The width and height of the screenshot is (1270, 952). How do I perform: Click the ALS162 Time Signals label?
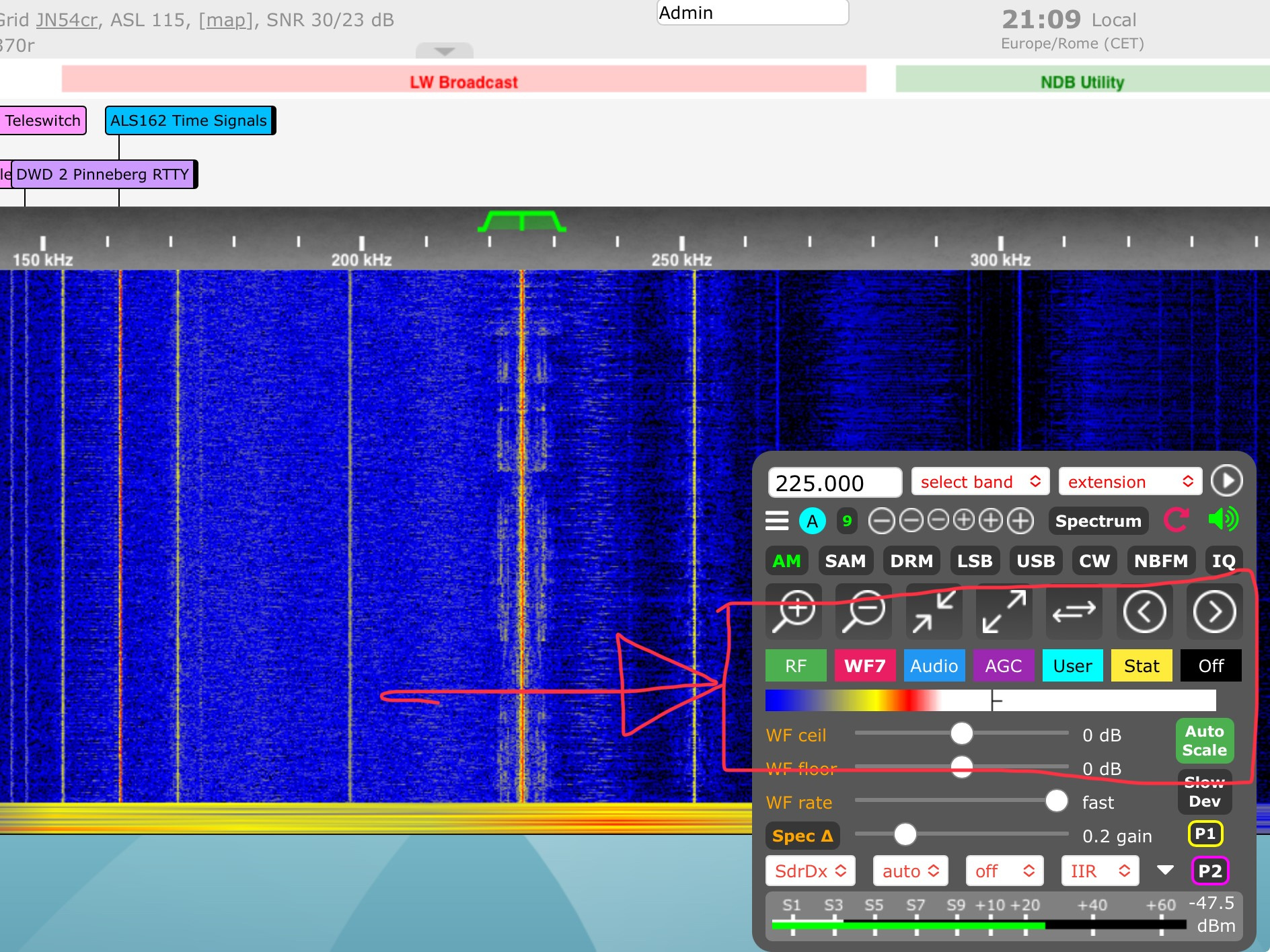[x=190, y=120]
